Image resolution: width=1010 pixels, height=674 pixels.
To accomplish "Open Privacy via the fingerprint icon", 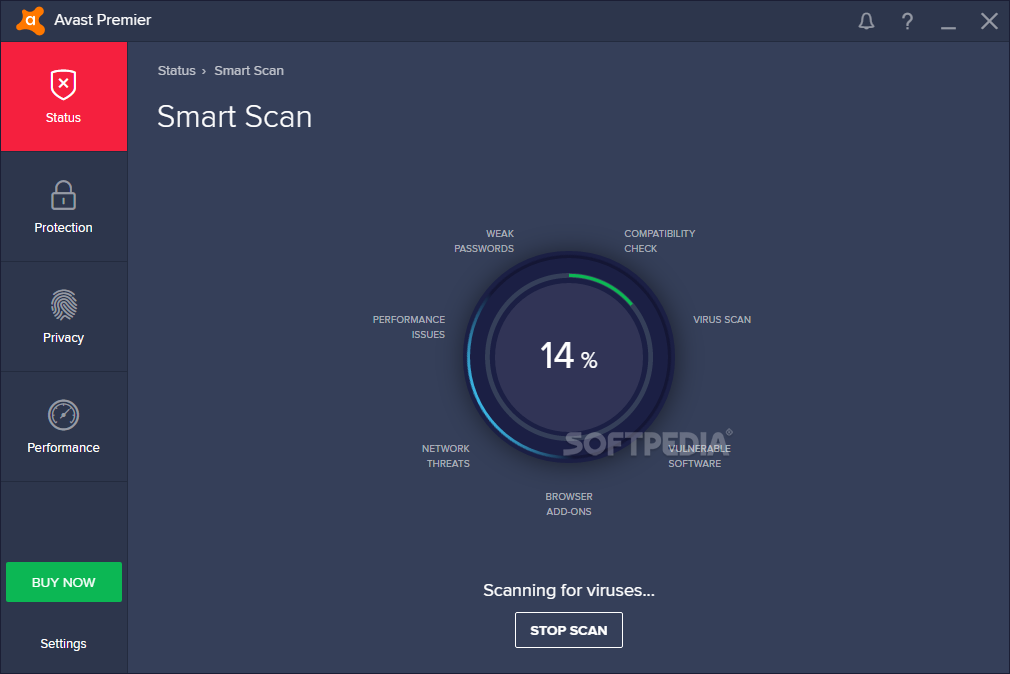I will point(63,305).
